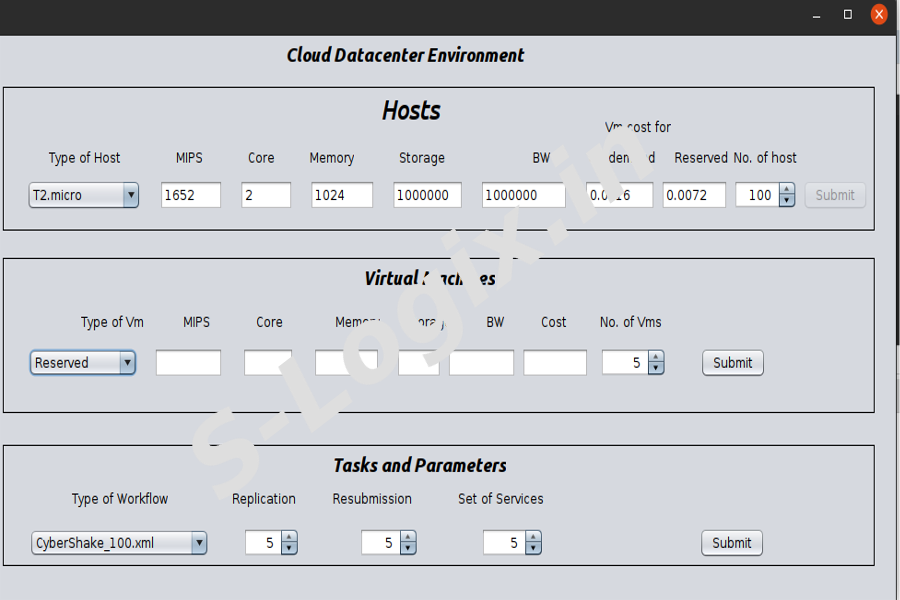Decrement the Resubmission spinner
This screenshot has width=900, height=600.
pyautogui.click(x=407, y=549)
